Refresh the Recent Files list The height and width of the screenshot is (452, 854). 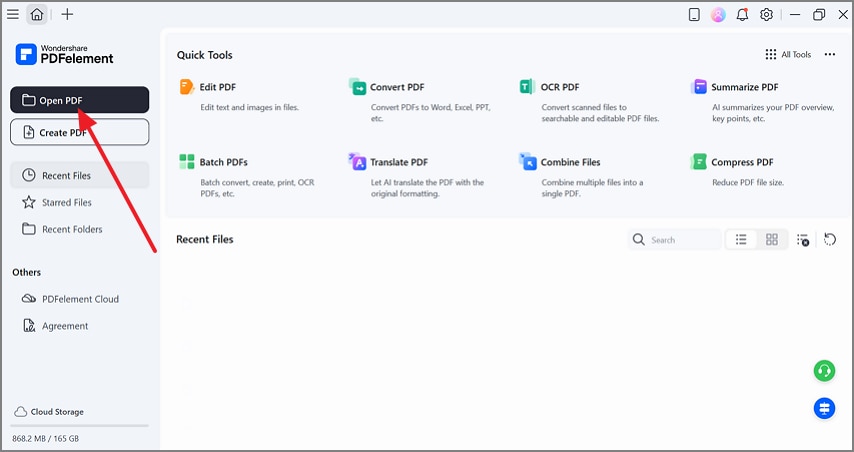tap(829, 240)
